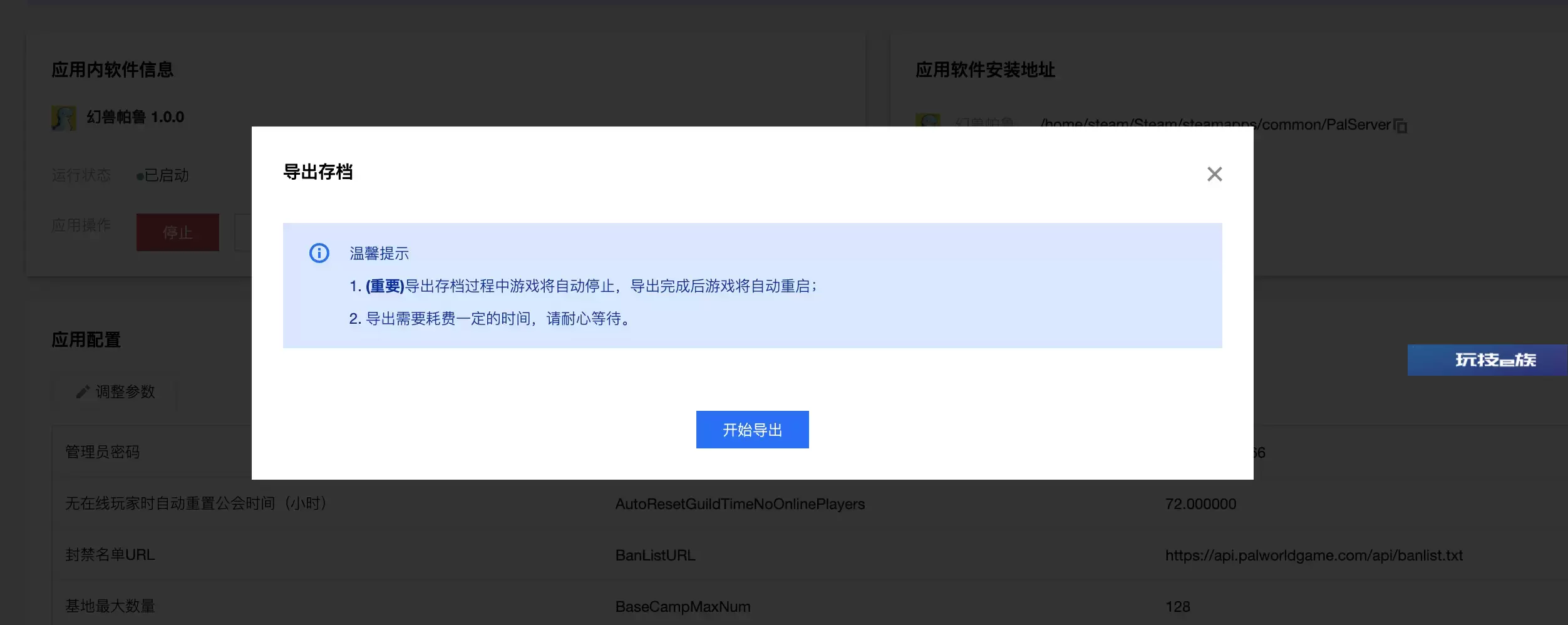Viewport: 1568px width, 625px height.
Task: Click the 运行状态 label
Action: point(81,175)
